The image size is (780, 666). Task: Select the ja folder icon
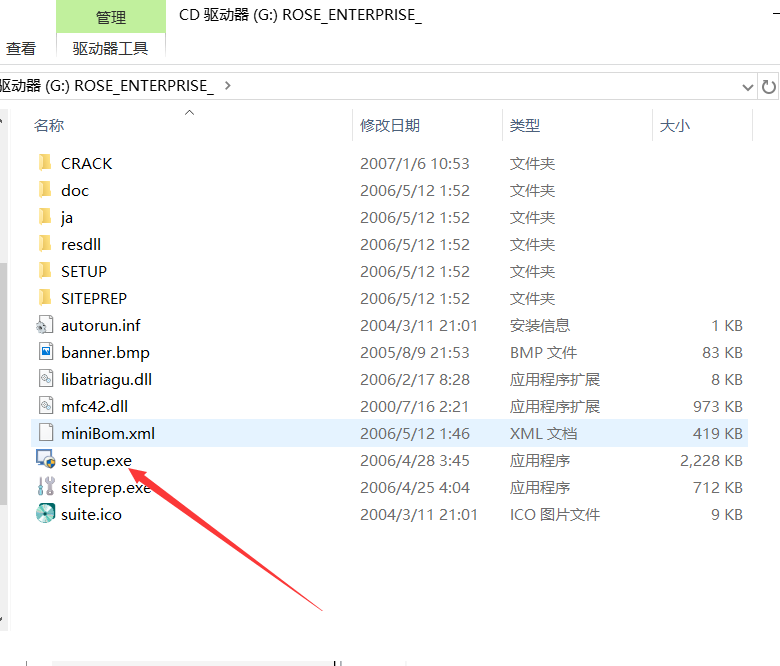click(45, 216)
